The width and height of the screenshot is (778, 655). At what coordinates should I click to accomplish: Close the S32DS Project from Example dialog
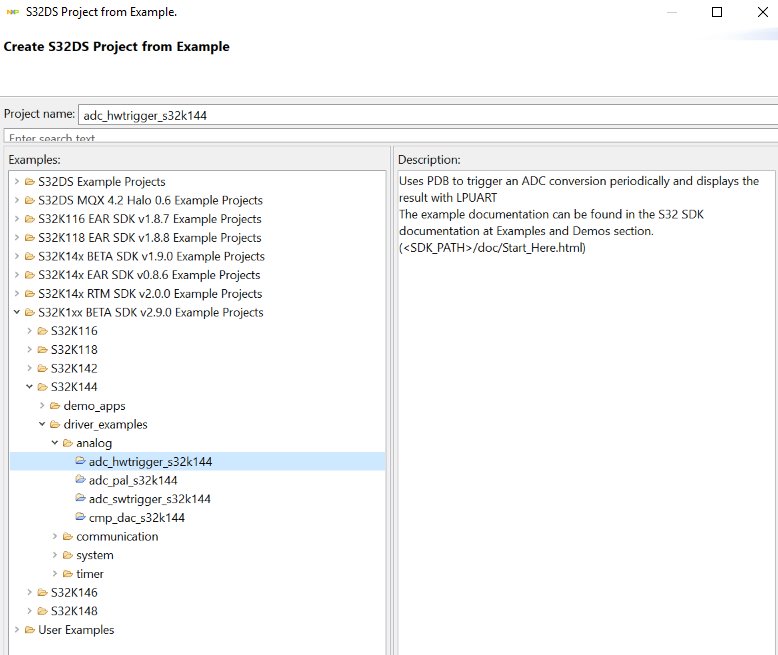763,12
